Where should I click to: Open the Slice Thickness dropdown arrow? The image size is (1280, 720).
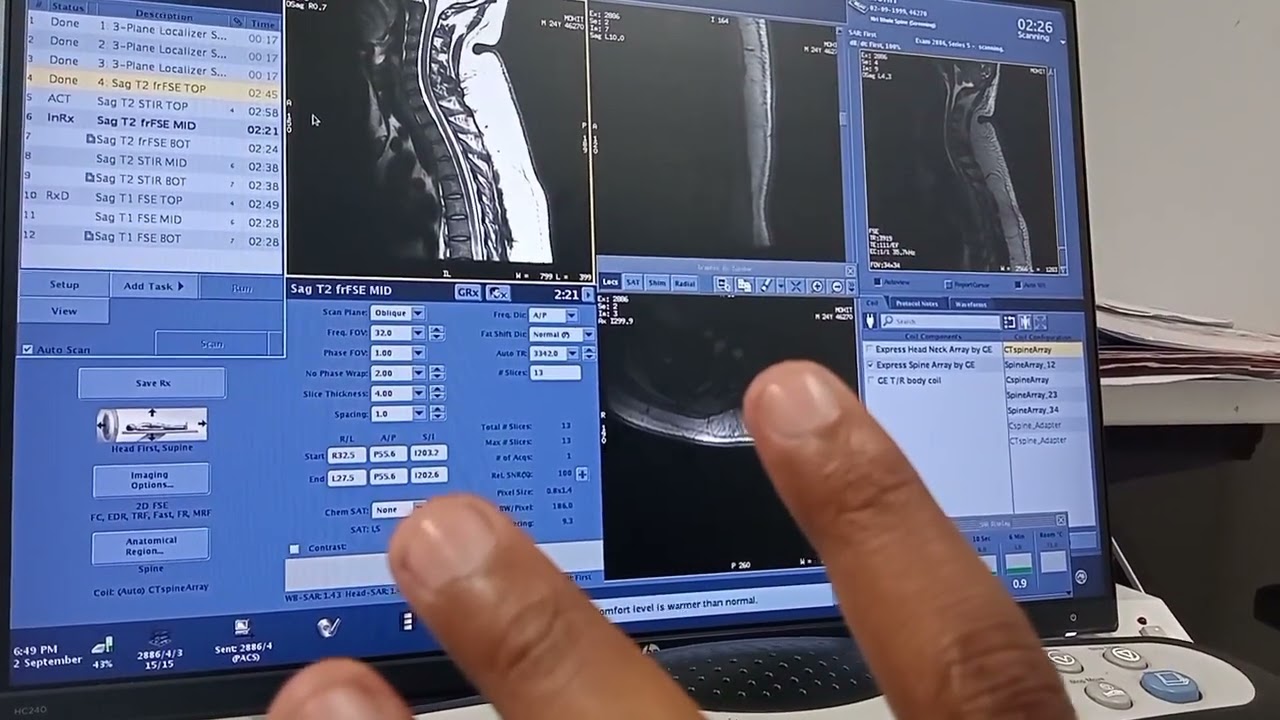418,393
